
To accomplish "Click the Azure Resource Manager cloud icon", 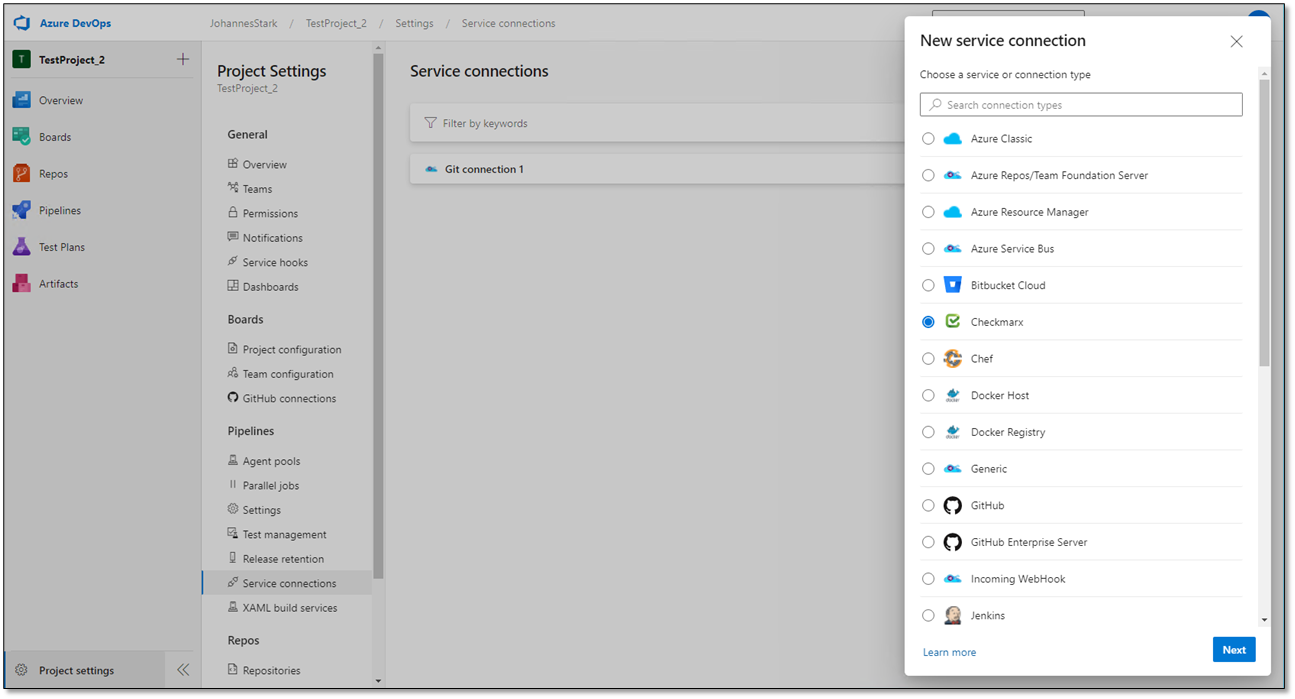I will point(952,212).
